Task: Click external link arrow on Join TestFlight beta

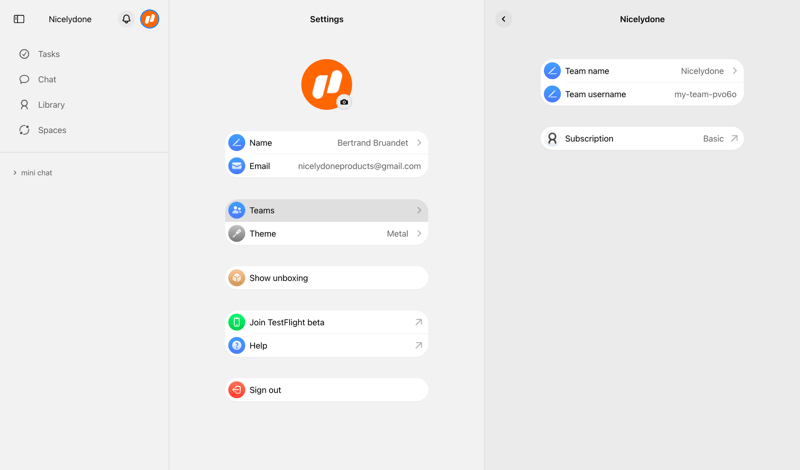Action: [418, 323]
